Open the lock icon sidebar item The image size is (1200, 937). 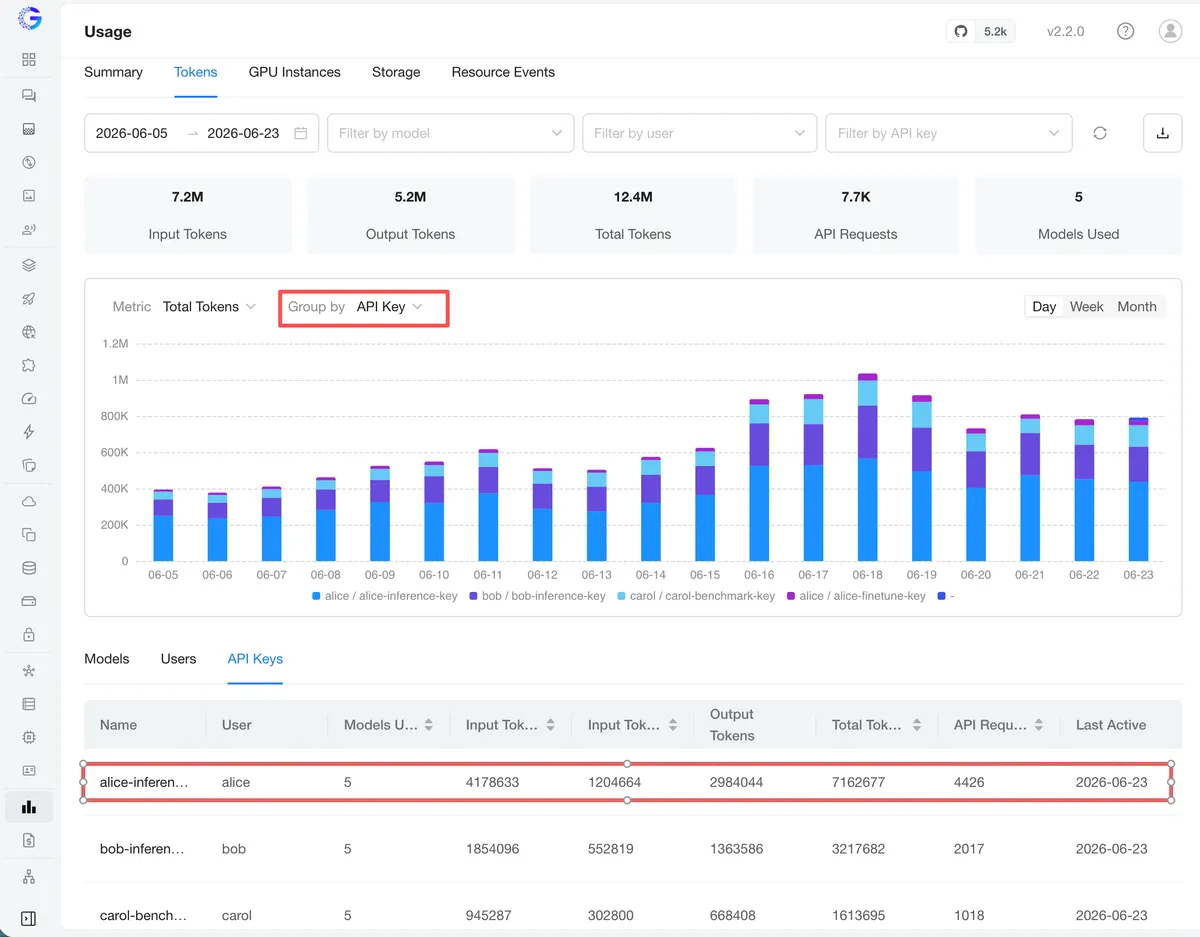click(x=29, y=635)
